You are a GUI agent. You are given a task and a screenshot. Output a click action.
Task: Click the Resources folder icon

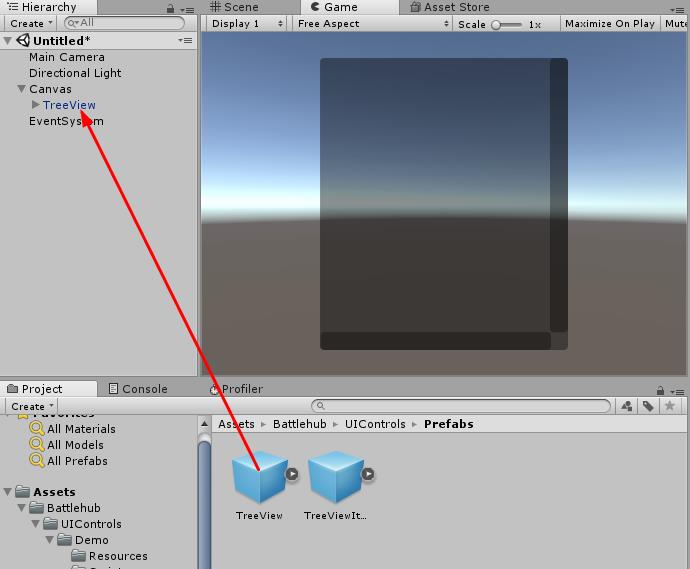click(78, 556)
